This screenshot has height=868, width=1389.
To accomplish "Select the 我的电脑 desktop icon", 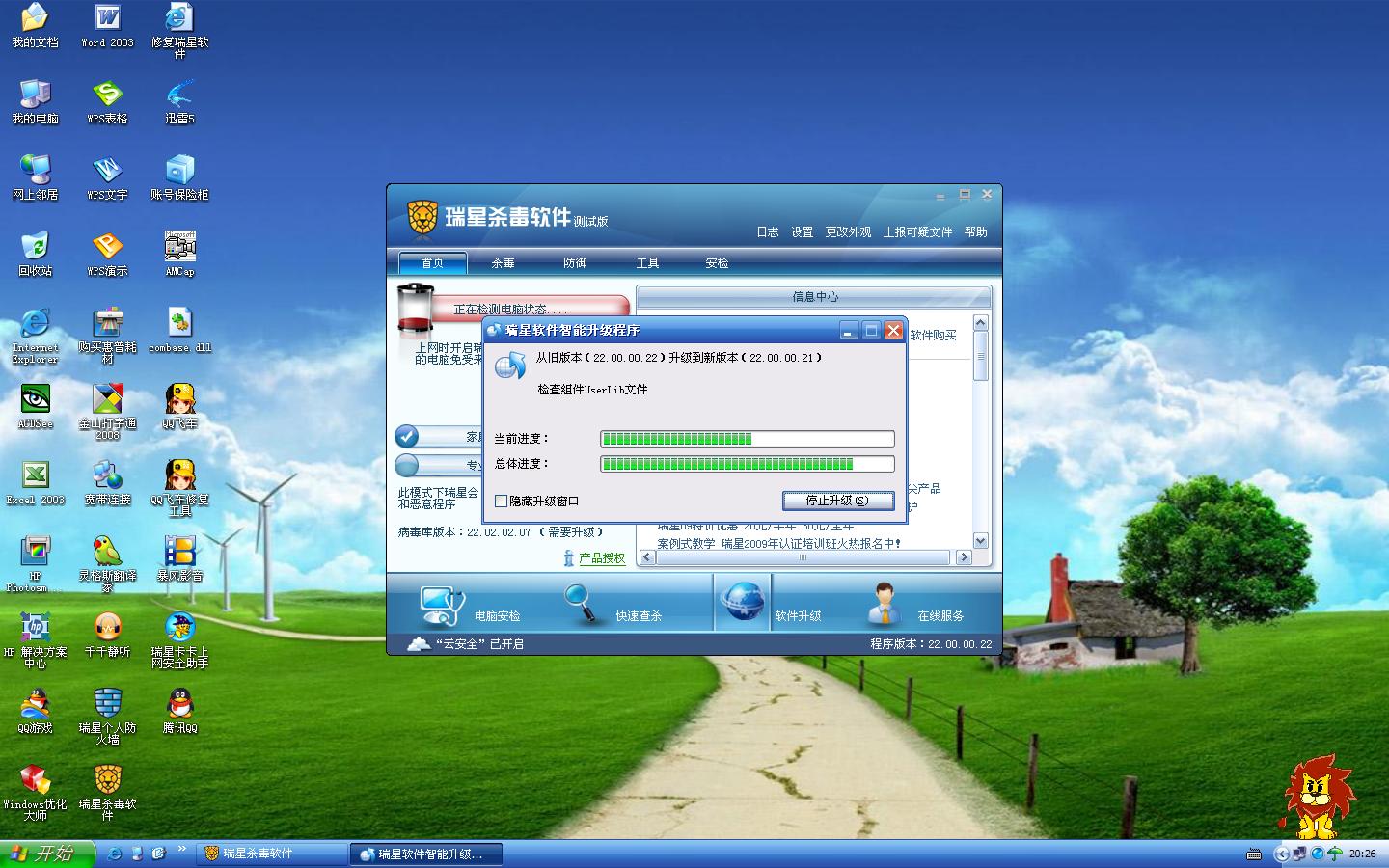I will tap(35, 102).
